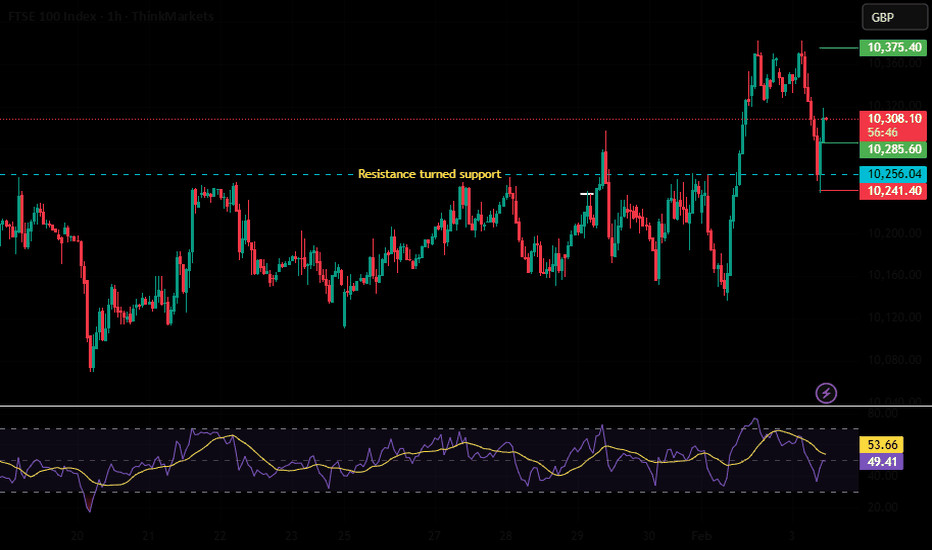Viewport: 932px width, 550px height.
Task: Select the green 10,285.60 price label
Action: pos(895,149)
